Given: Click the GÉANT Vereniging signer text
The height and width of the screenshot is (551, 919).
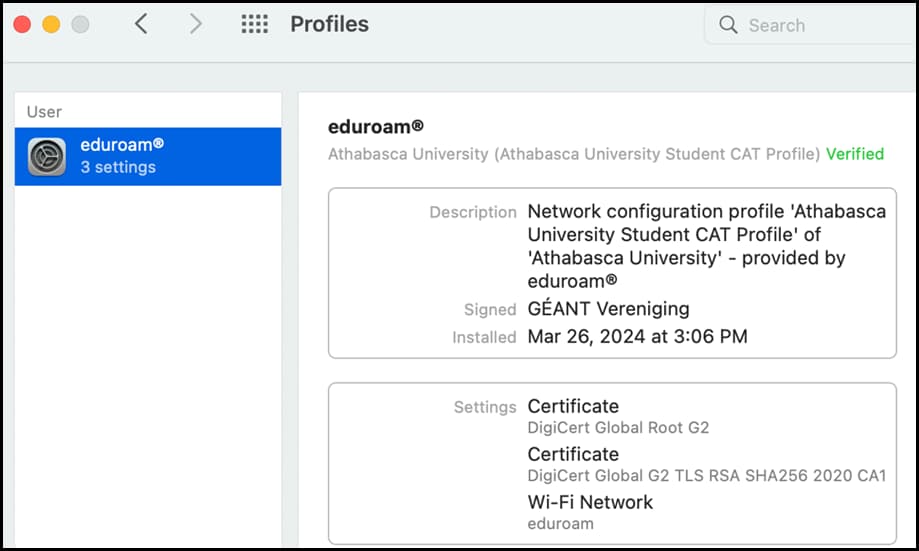Looking at the screenshot, I should click(608, 308).
